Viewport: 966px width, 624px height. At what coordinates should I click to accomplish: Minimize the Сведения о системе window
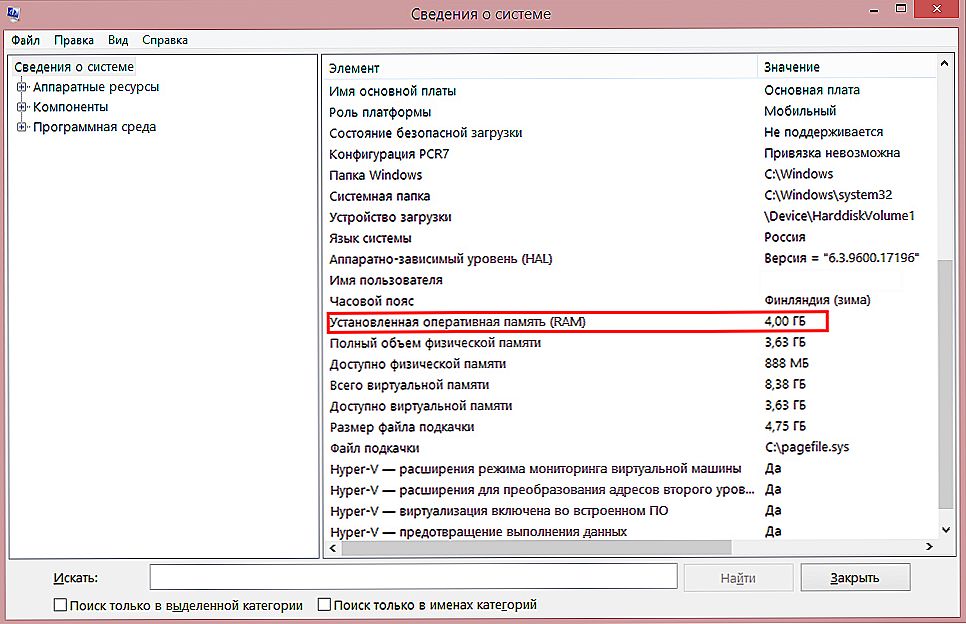[x=874, y=10]
